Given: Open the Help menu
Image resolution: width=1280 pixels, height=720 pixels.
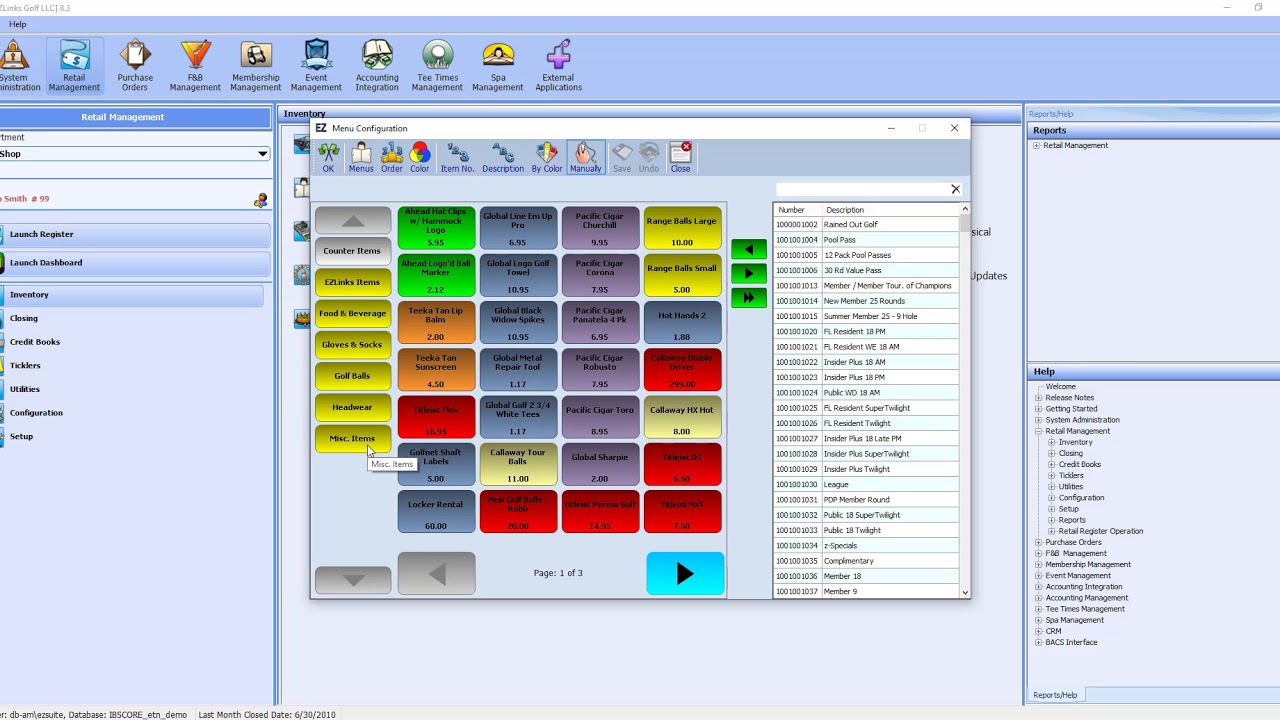Looking at the screenshot, I should [x=18, y=25].
